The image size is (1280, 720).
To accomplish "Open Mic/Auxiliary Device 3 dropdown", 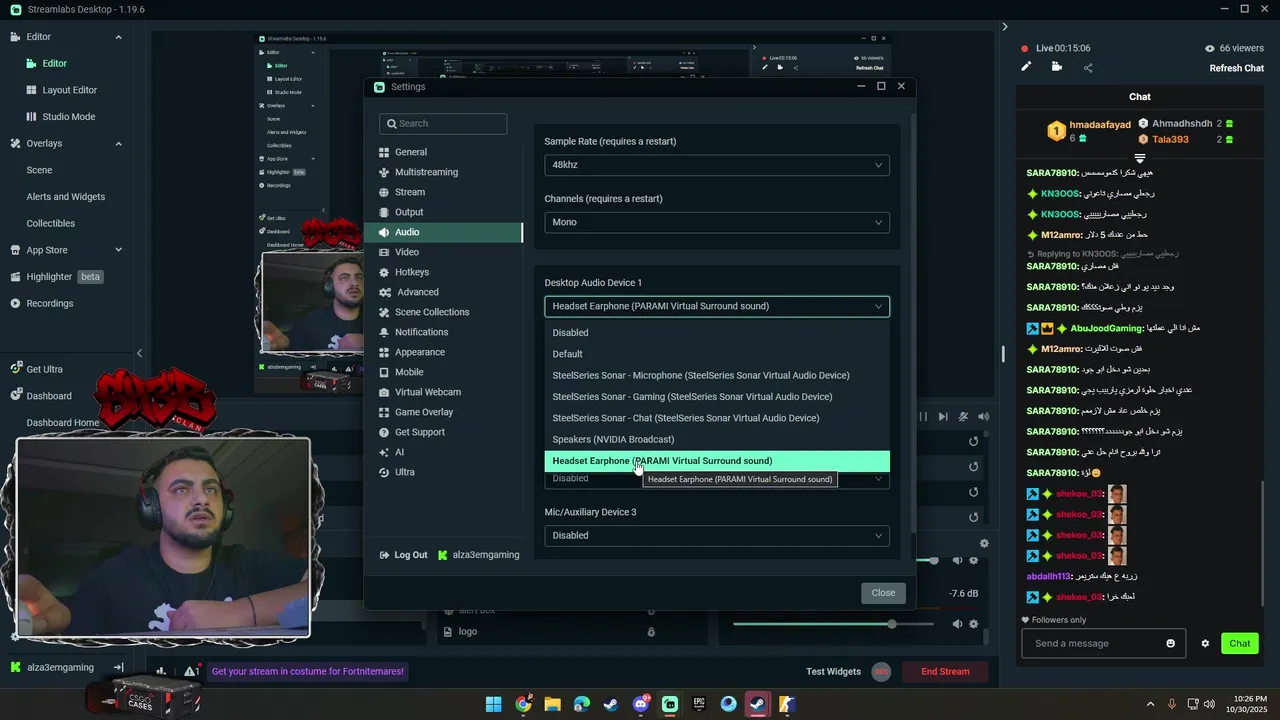I will tap(716, 535).
